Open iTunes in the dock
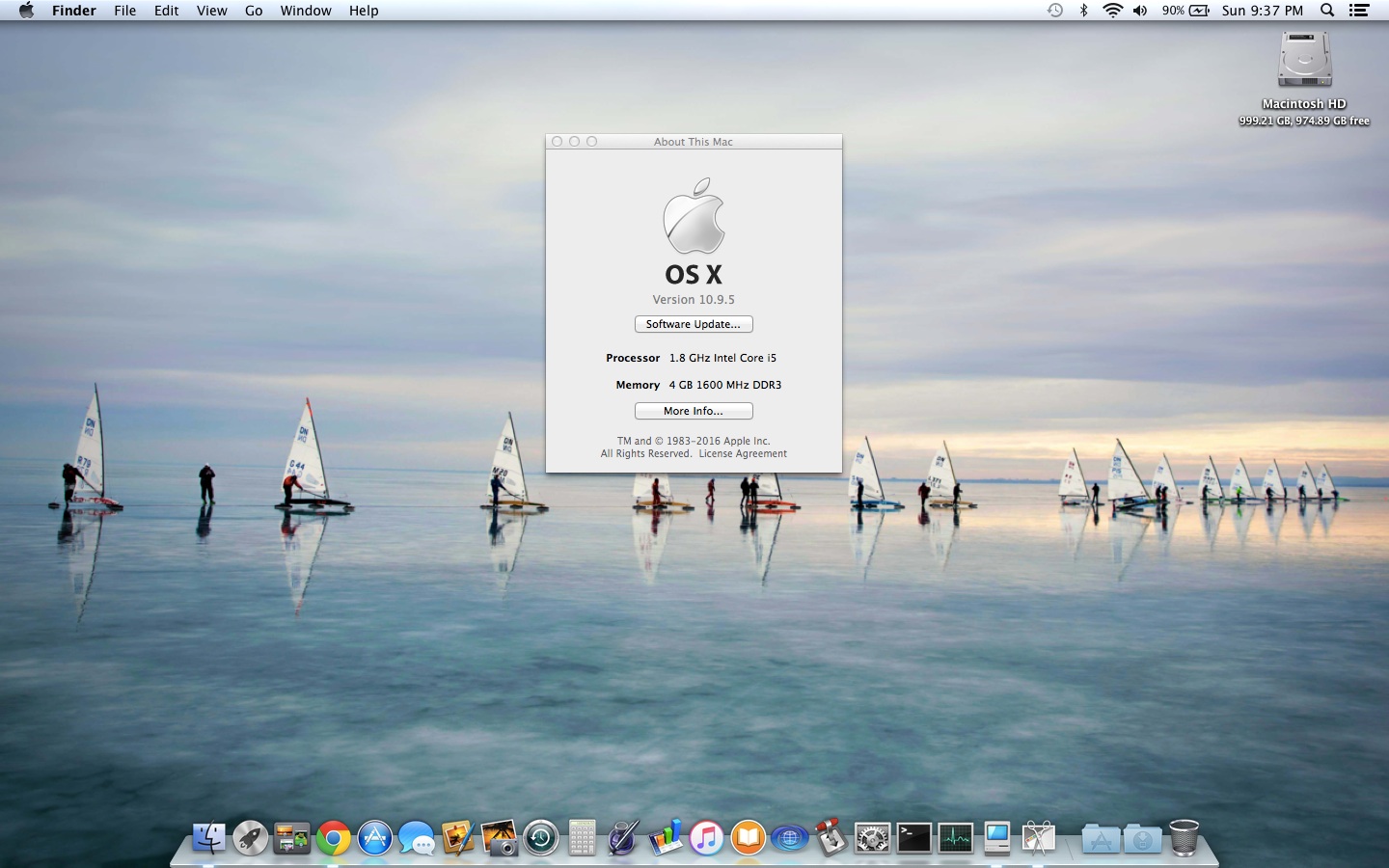 706,838
